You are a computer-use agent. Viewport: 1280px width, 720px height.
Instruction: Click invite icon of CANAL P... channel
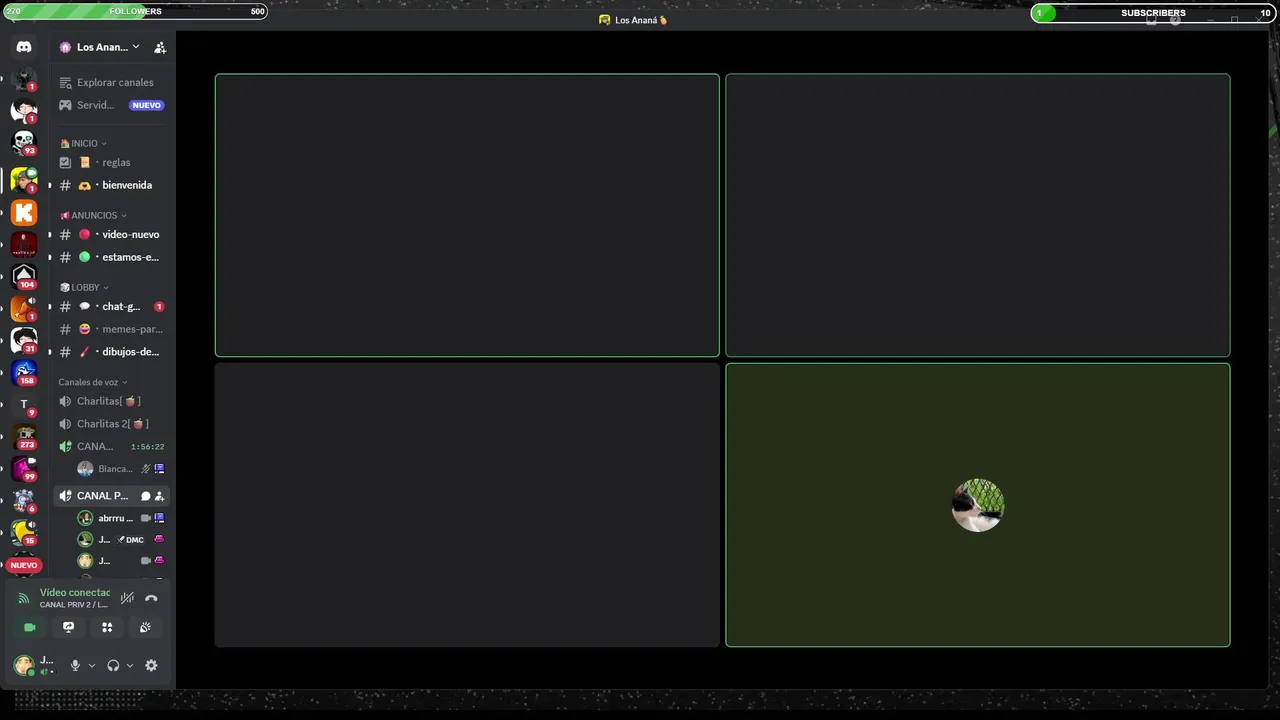click(159, 496)
